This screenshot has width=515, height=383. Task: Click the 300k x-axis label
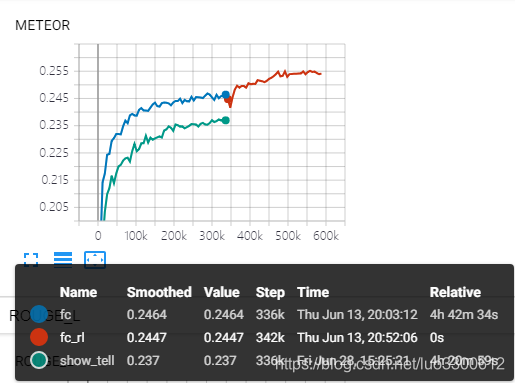(x=212, y=236)
